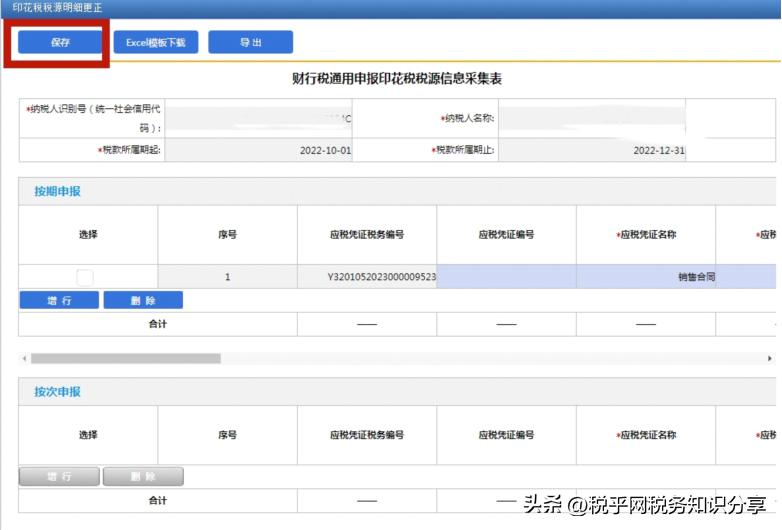The height and width of the screenshot is (530, 782).
Task: Click 删除 under 按期申报 table
Action: pos(143,300)
